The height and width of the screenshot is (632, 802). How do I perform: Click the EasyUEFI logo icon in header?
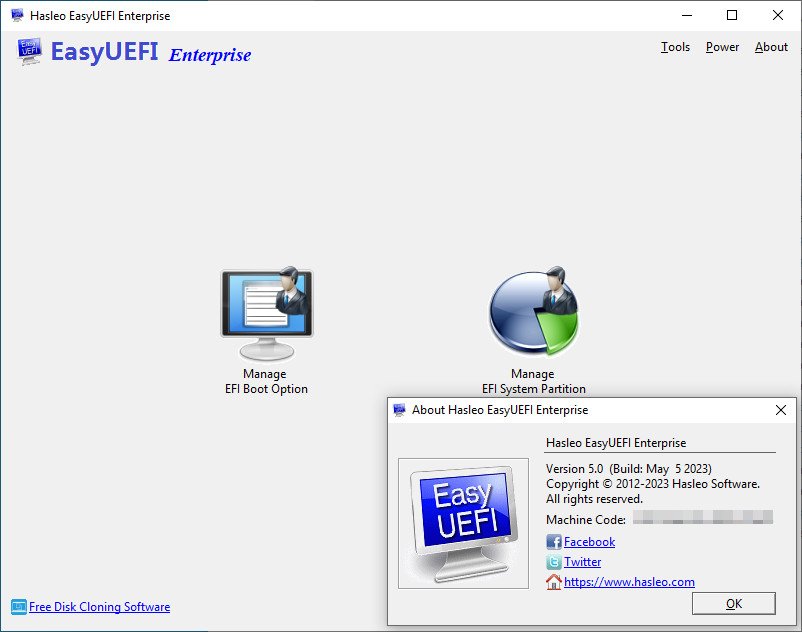(29, 51)
